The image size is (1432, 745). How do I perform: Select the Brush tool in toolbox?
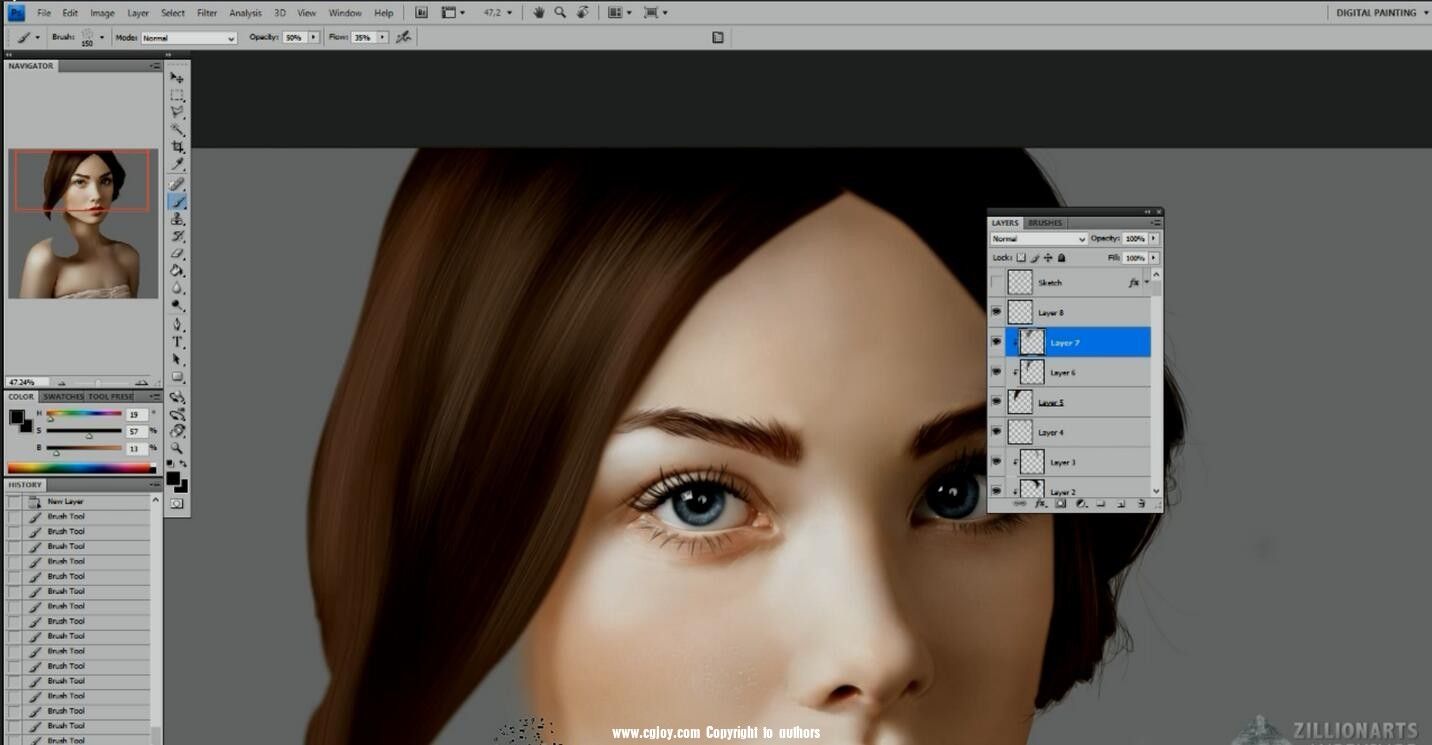pos(177,201)
